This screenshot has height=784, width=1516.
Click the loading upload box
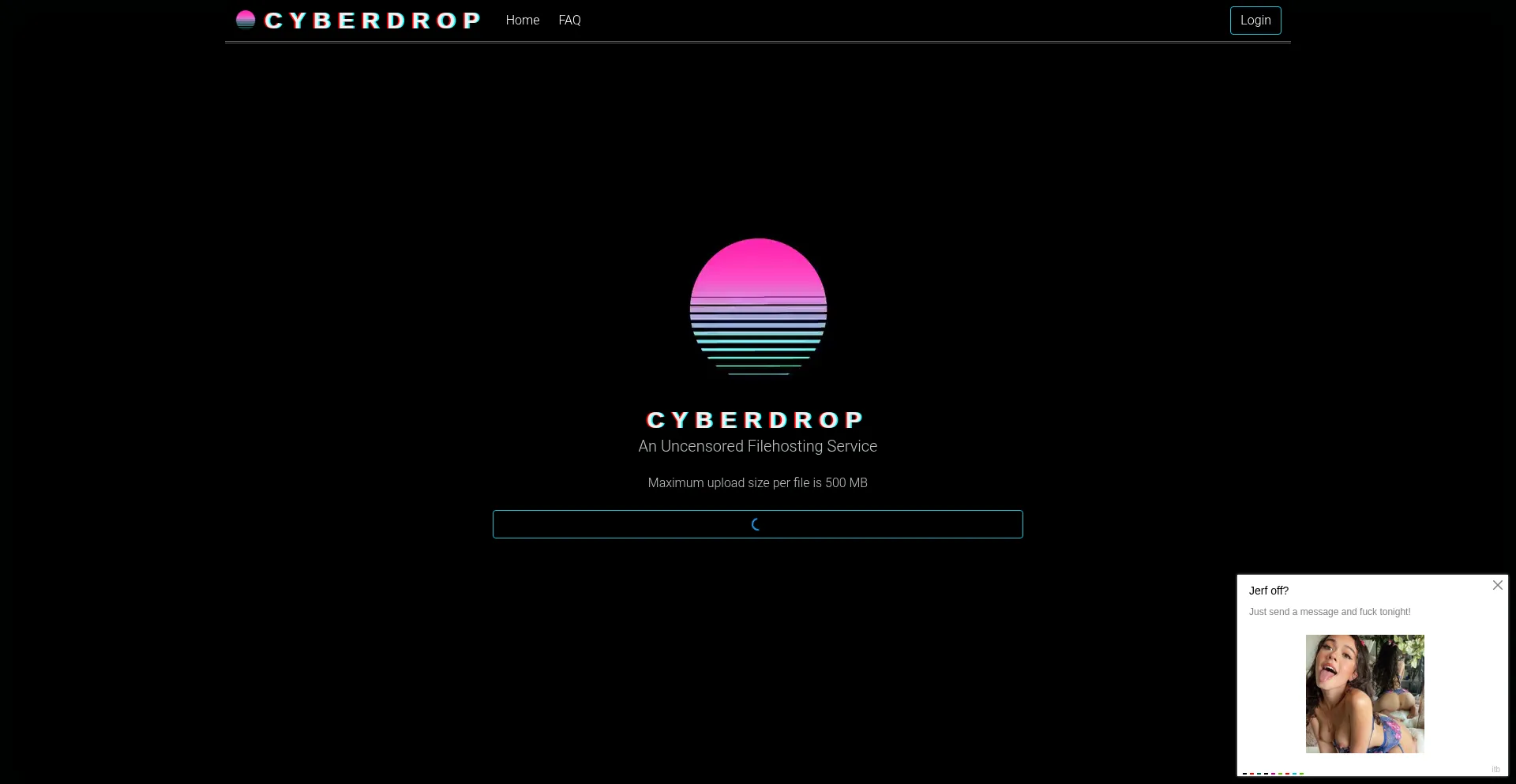click(758, 524)
